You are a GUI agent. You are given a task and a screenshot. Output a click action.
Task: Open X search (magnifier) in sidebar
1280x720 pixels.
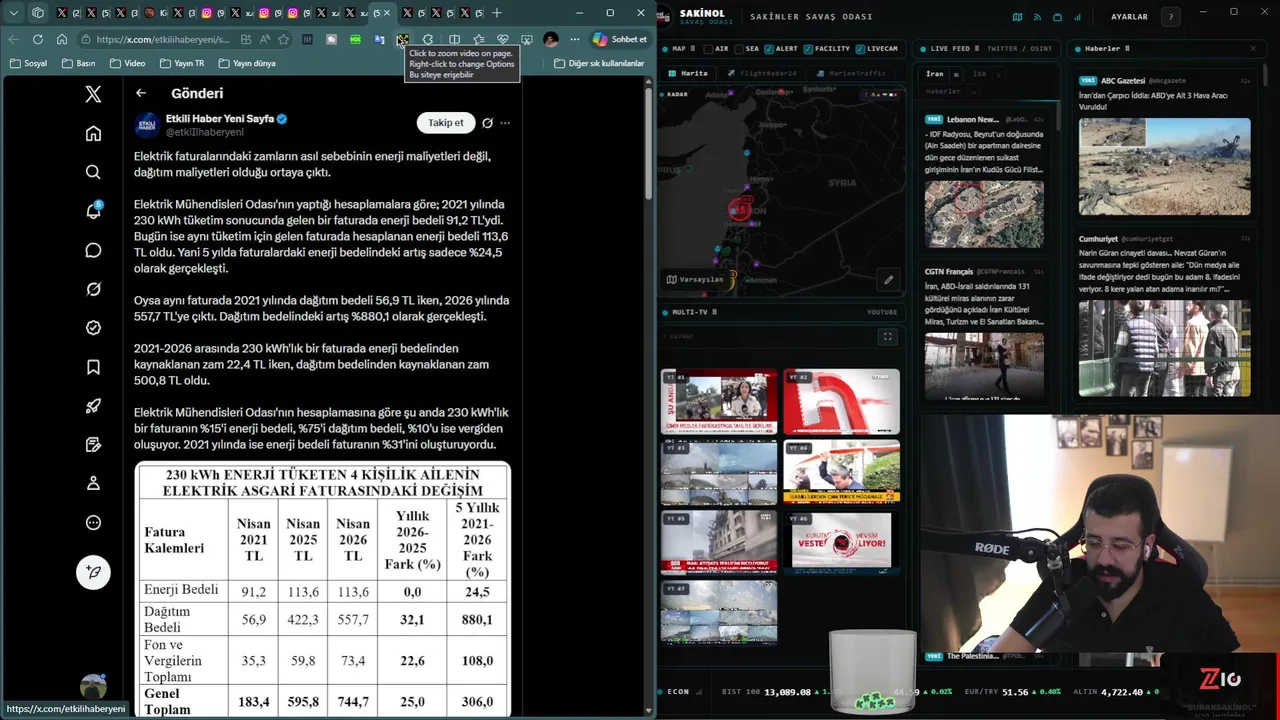(x=93, y=172)
